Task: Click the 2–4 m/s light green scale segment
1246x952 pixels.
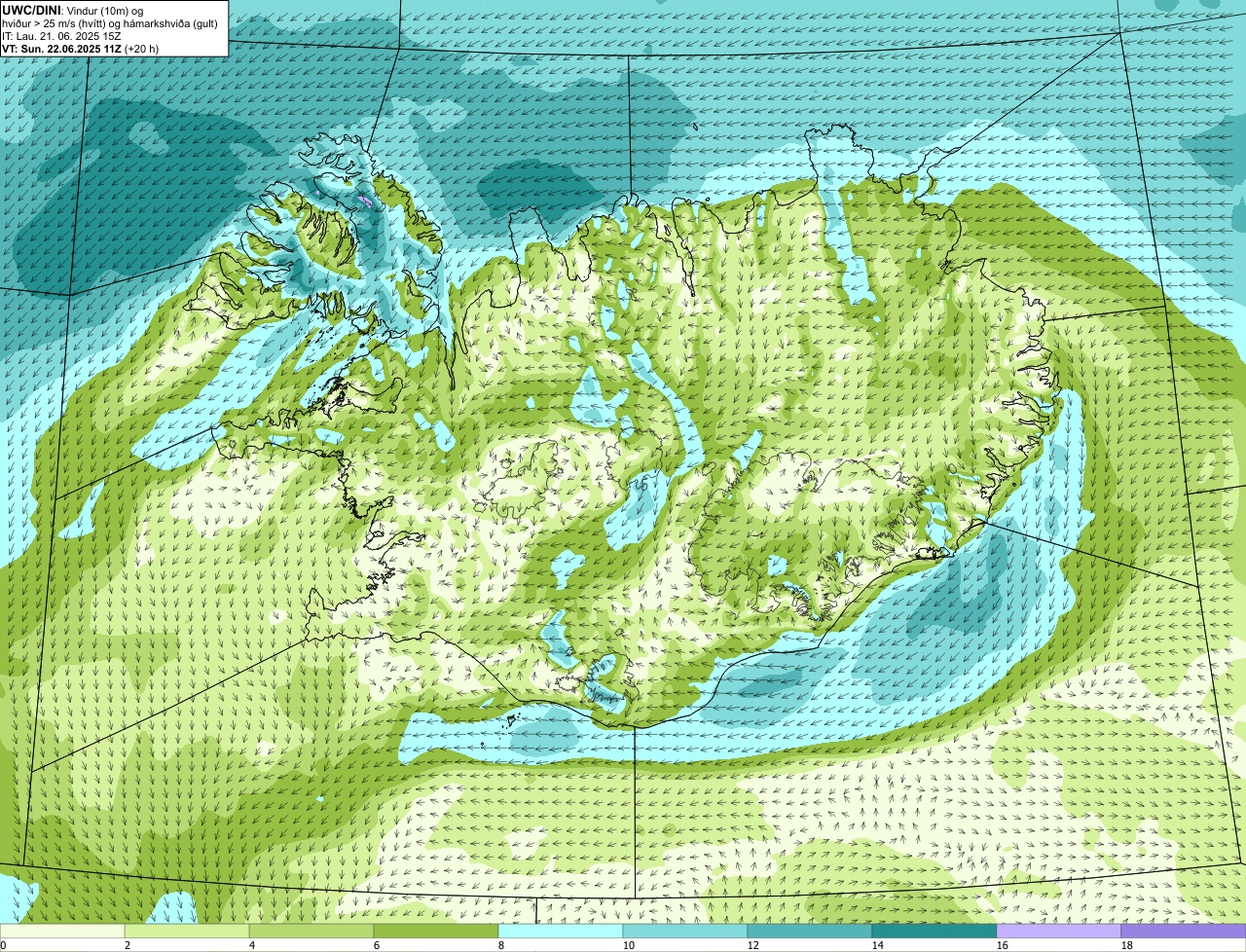Action: click(187, 931)
